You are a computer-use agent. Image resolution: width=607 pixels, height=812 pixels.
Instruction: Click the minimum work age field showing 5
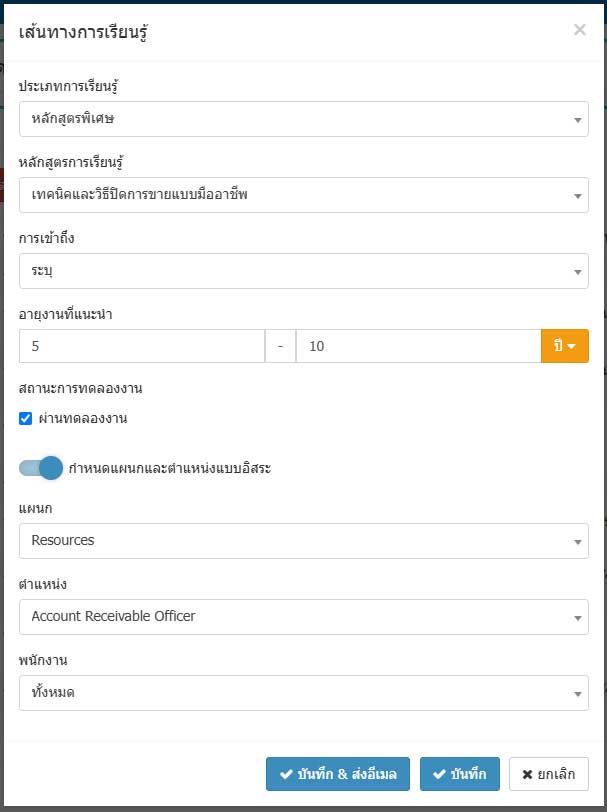pyautogui.click(x=142, y=346)
